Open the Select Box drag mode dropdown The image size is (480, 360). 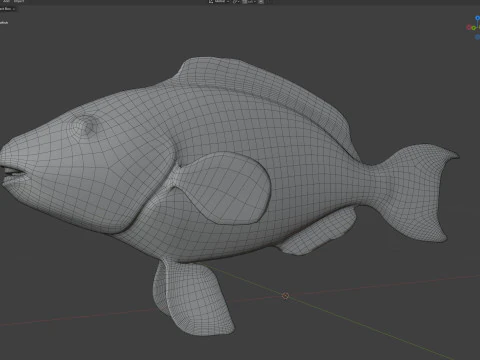coord(7,9)
